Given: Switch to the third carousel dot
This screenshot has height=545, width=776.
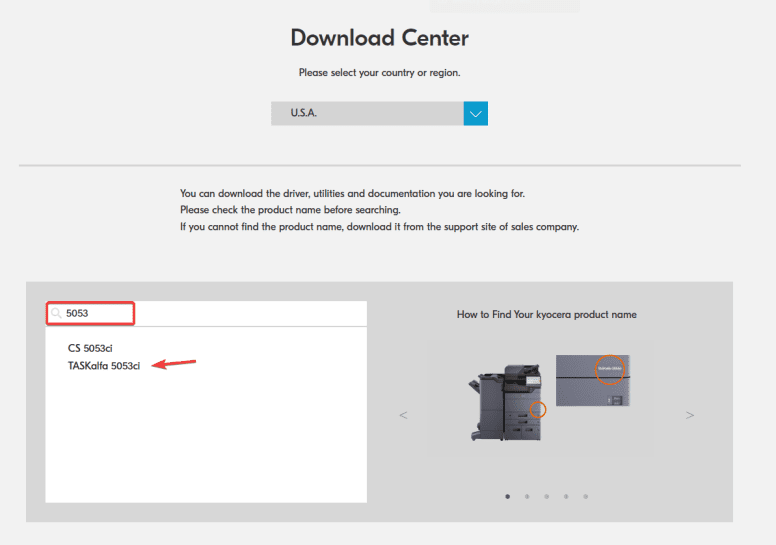Looking at the screenshot, I should point(546,496).
